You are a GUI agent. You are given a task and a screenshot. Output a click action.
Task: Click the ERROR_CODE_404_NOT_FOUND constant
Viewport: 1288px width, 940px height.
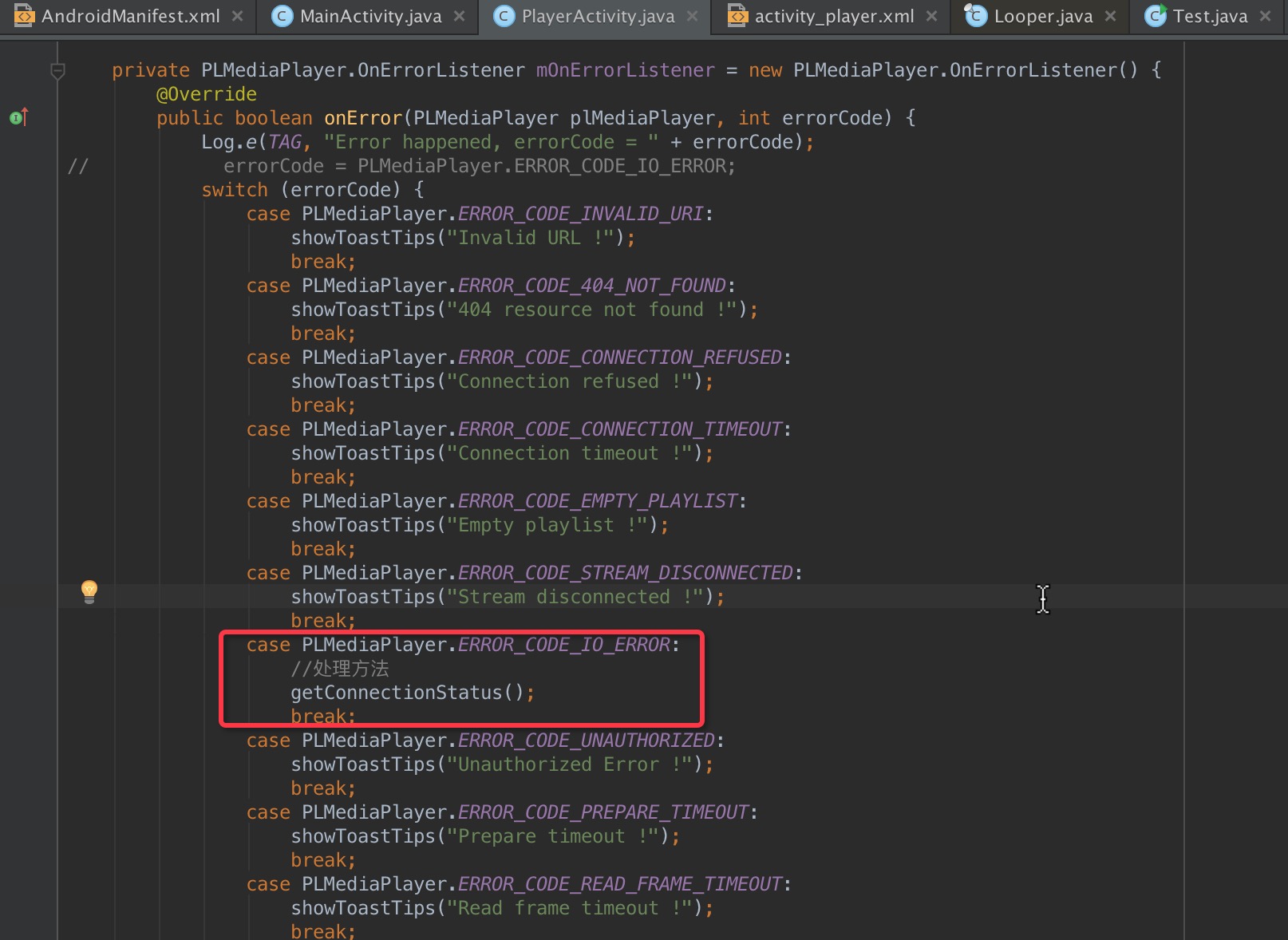pos(592,286)
